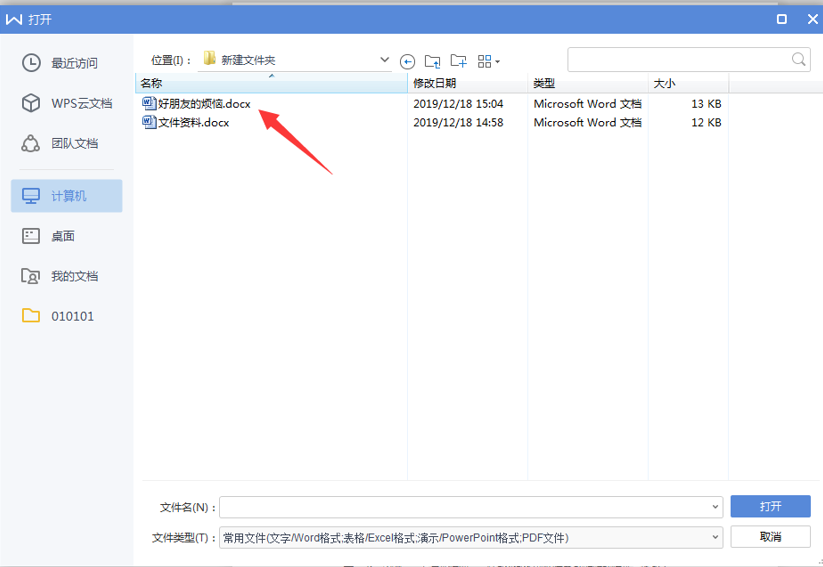Close the 打开 dialog
823x567 pixels.
pyautogui.click(x=813, y=19)
